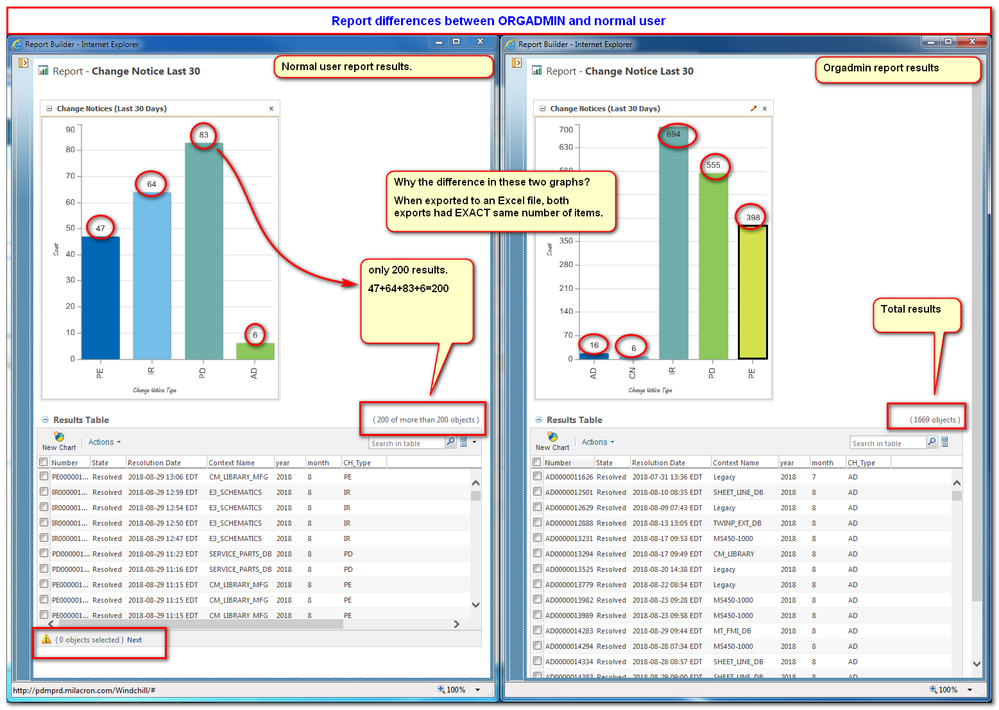Open Actions dropdown in left Results Table

(104, 442)
